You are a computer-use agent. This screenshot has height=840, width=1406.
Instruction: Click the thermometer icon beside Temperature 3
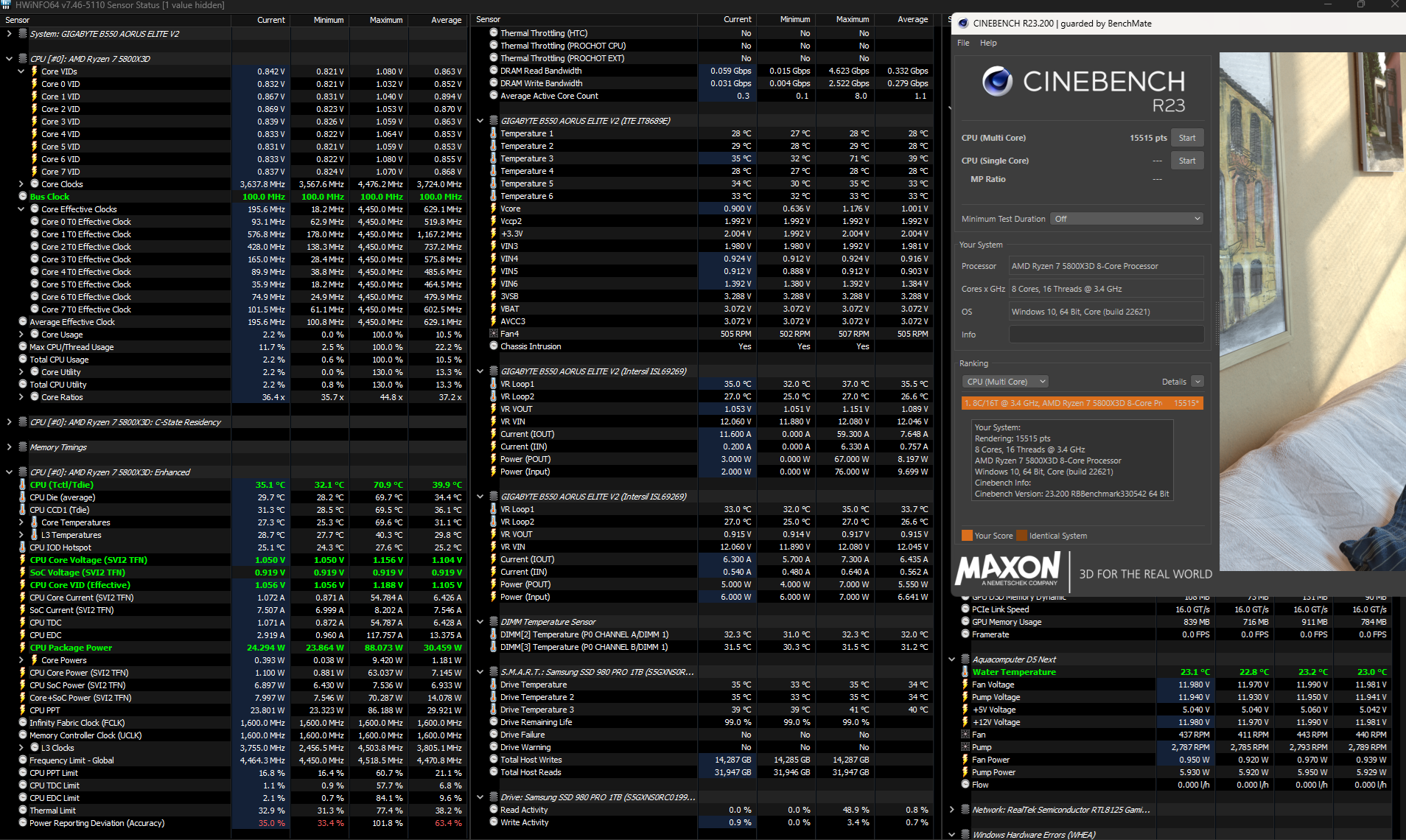click(494, 158)
